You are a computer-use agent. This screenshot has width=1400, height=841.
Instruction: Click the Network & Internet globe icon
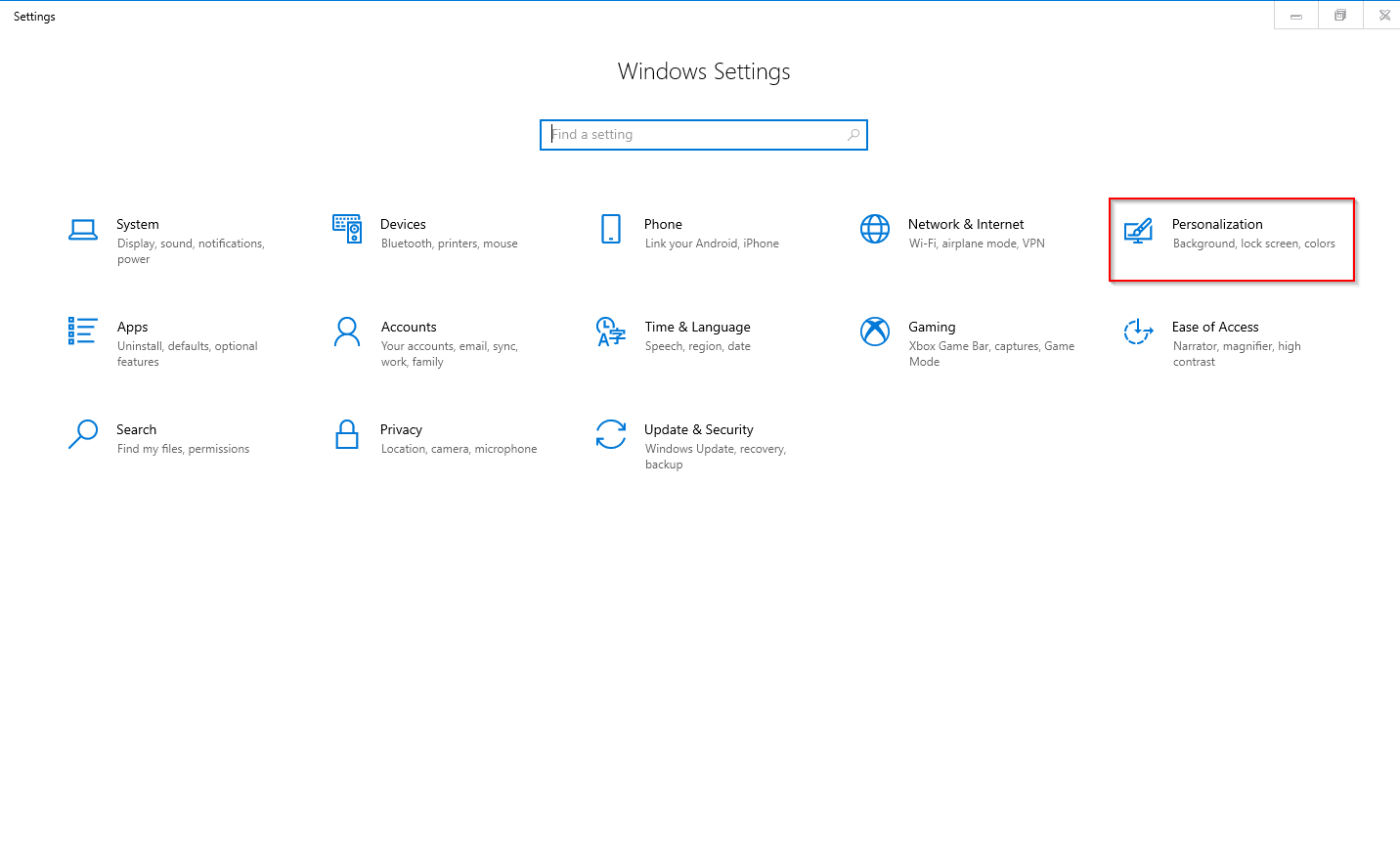click(x=875, y=229)
